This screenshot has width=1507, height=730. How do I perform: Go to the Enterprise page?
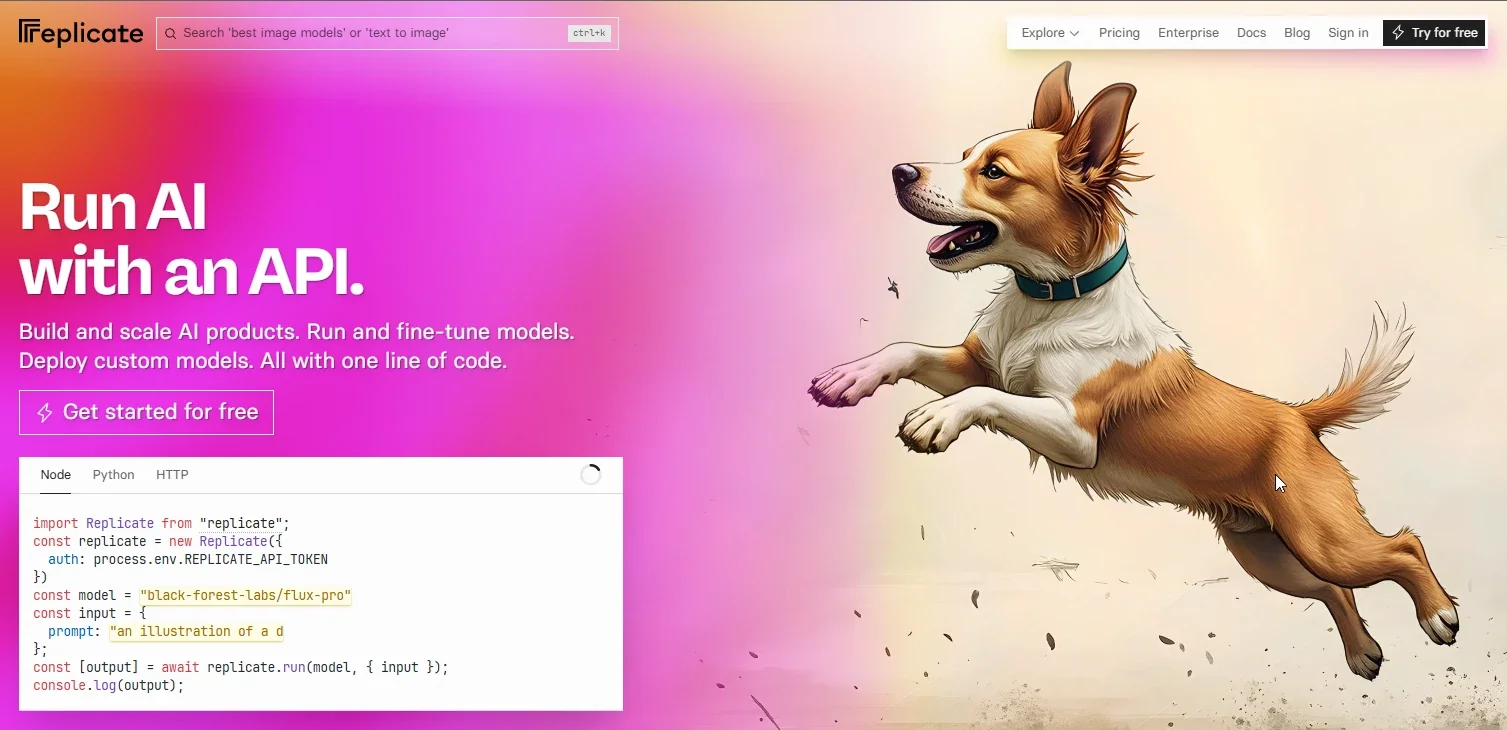(x=1188, y=33)
